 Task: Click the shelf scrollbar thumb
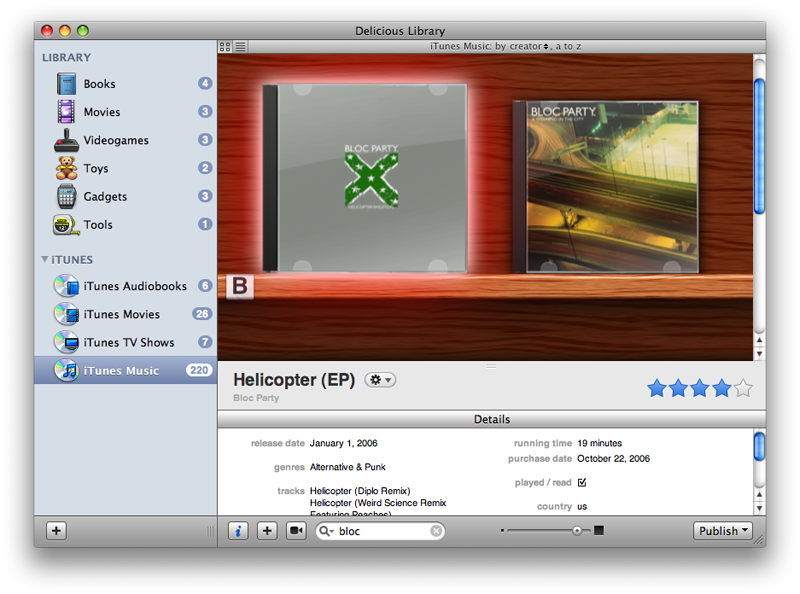(759, 146)
